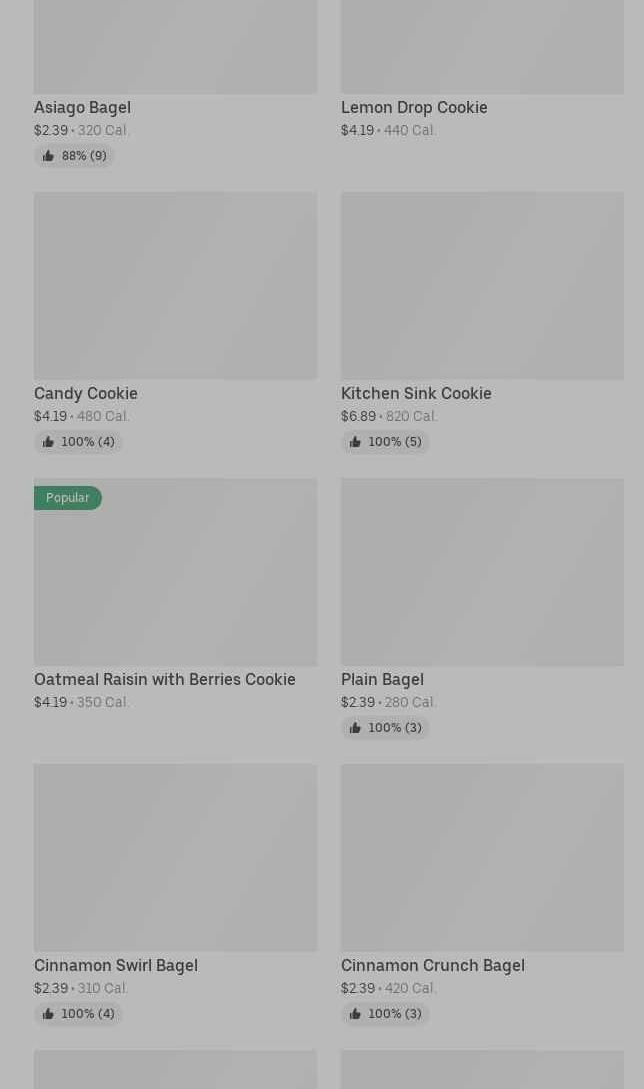Open the Cinnamon Crunch Bagel title
This screenshot has width=644, height=1089.
tap(432, 965)
